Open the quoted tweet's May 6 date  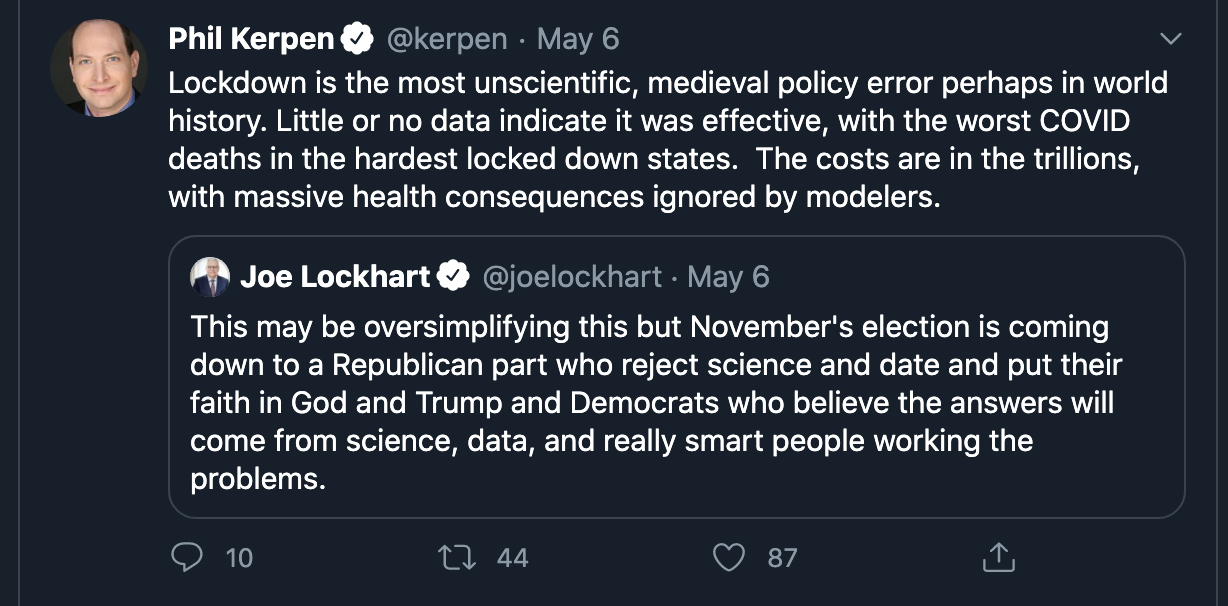click(728, 277)
